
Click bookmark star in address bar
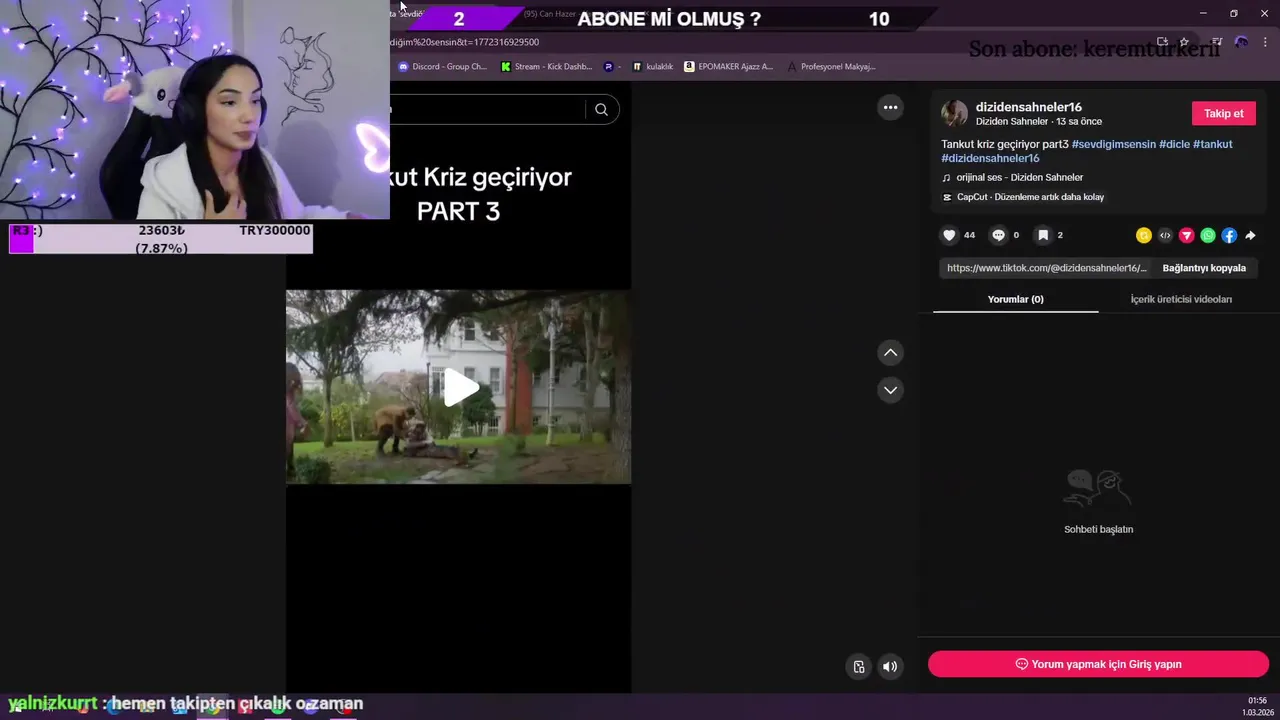[x=1185, y=42]
